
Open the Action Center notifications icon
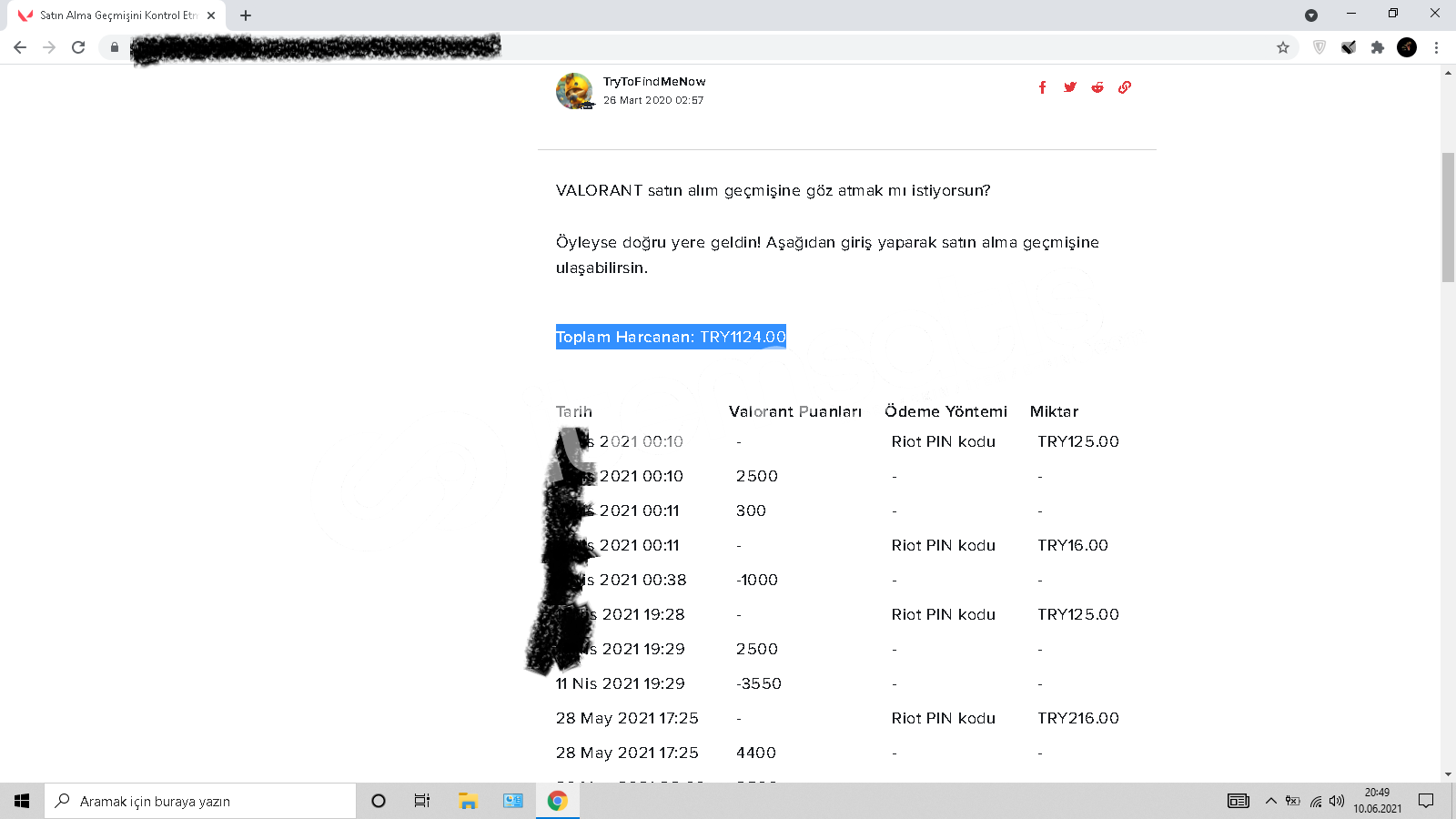tap(1426, 801)
